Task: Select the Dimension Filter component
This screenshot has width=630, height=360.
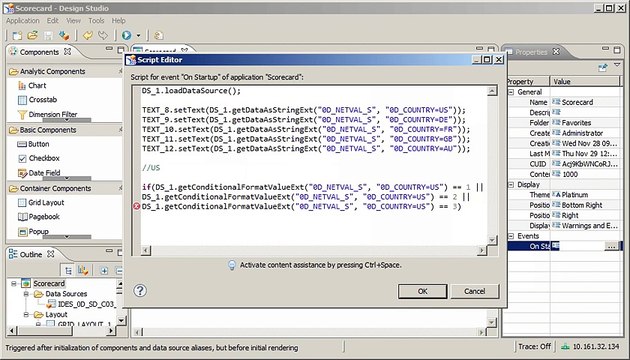Action: 47,115
